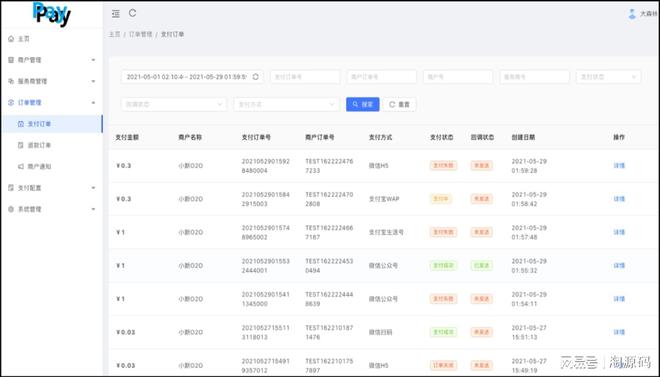Click the circular icon inside the date range field
Viewport: 660px width, 377px height.
[x=255, y=77]
